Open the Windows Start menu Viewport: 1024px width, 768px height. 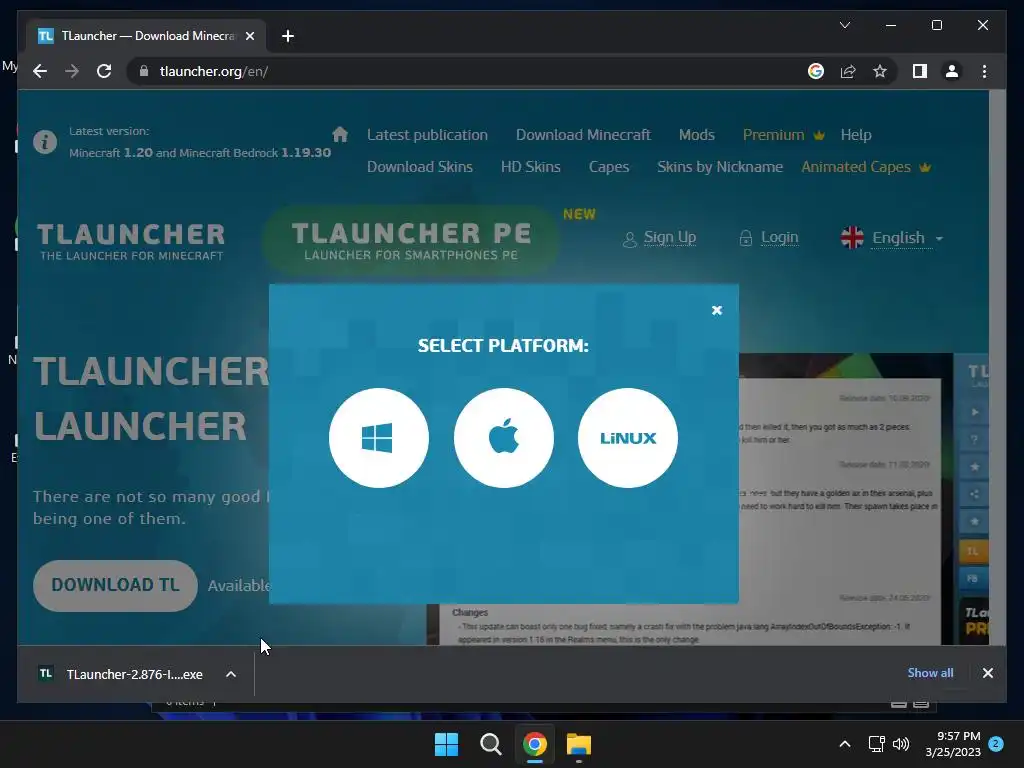point(447,744)
